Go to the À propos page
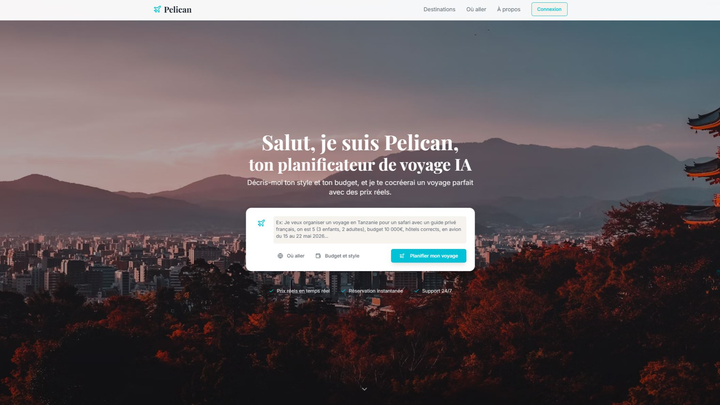This screenshot has width=720, height=405. pos(508,9)
